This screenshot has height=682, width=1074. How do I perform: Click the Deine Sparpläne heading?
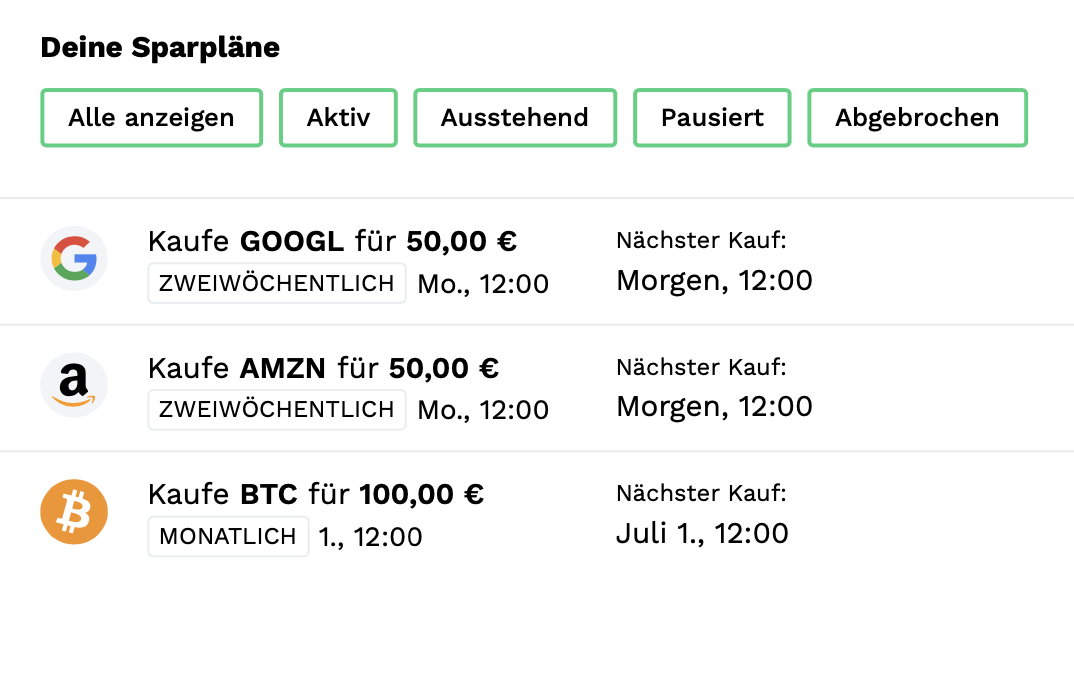(160, 47)
